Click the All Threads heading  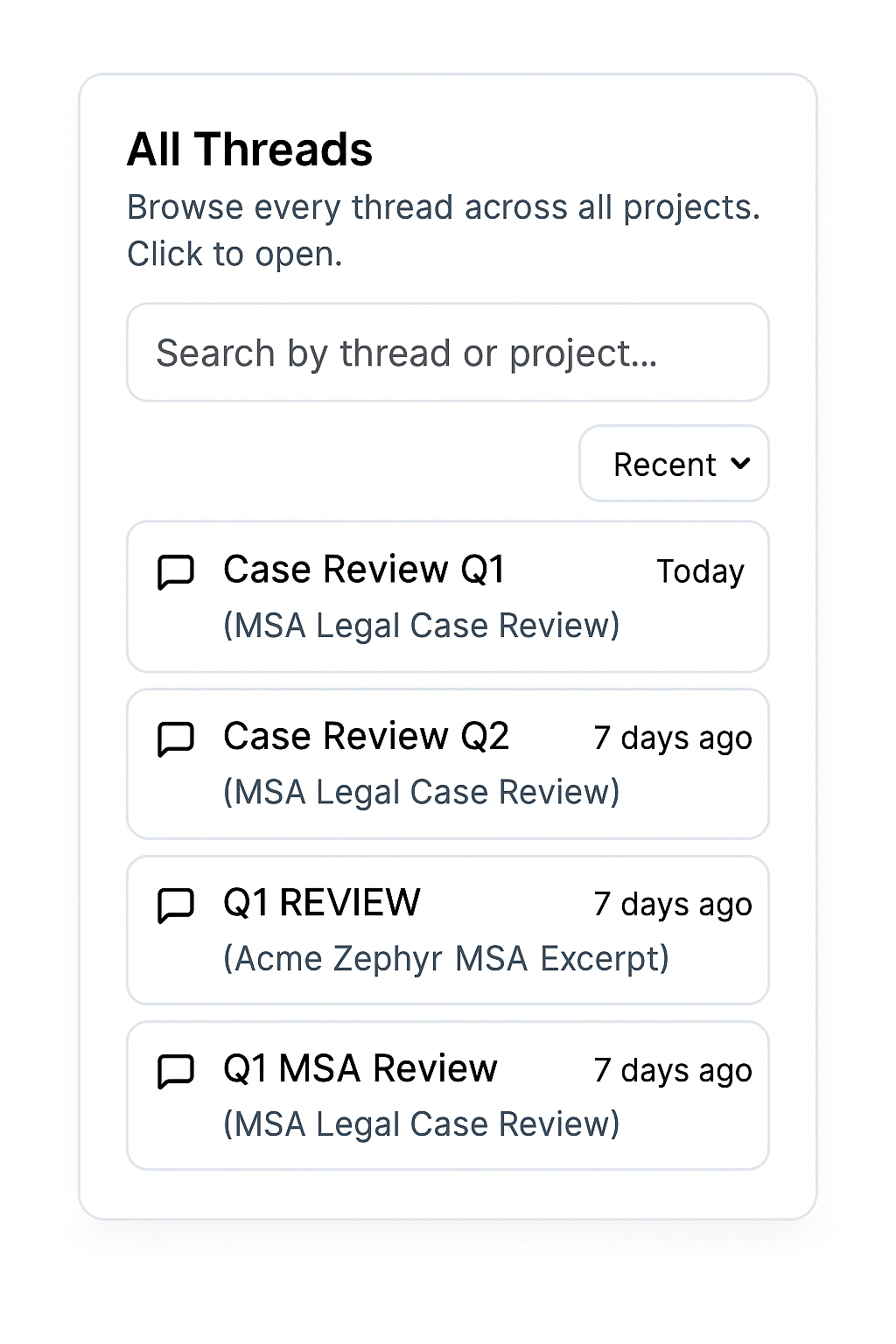(250, 149)
